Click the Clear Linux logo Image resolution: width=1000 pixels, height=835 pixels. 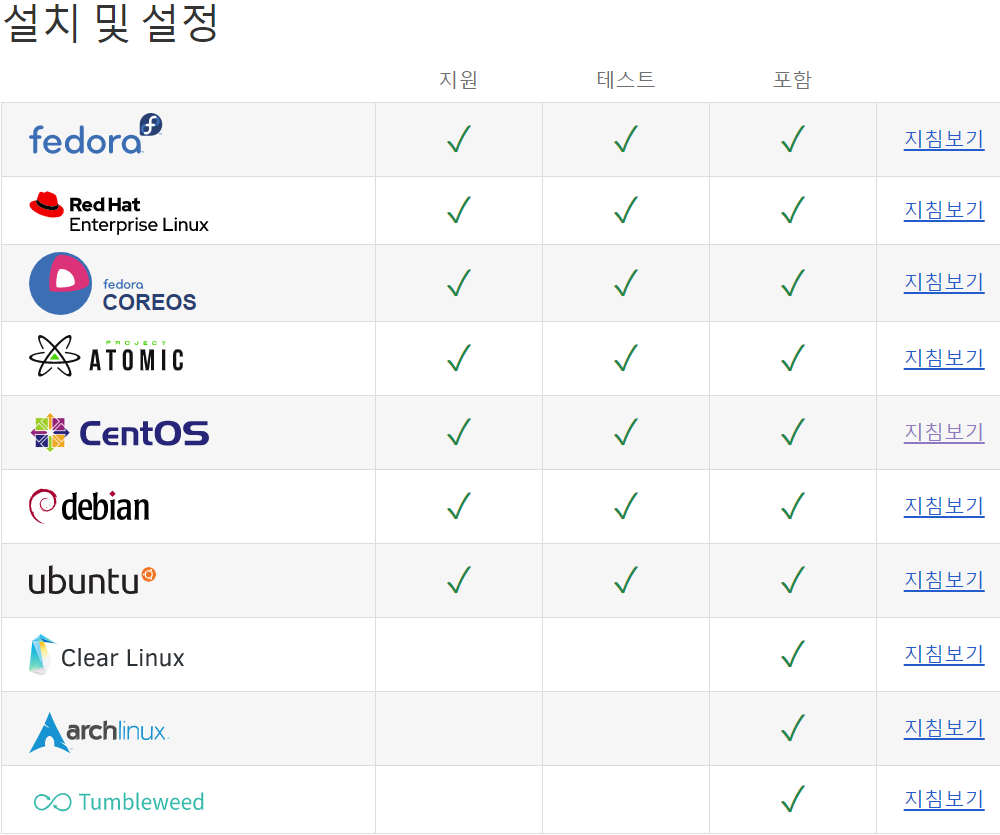(x=107, y=655)
